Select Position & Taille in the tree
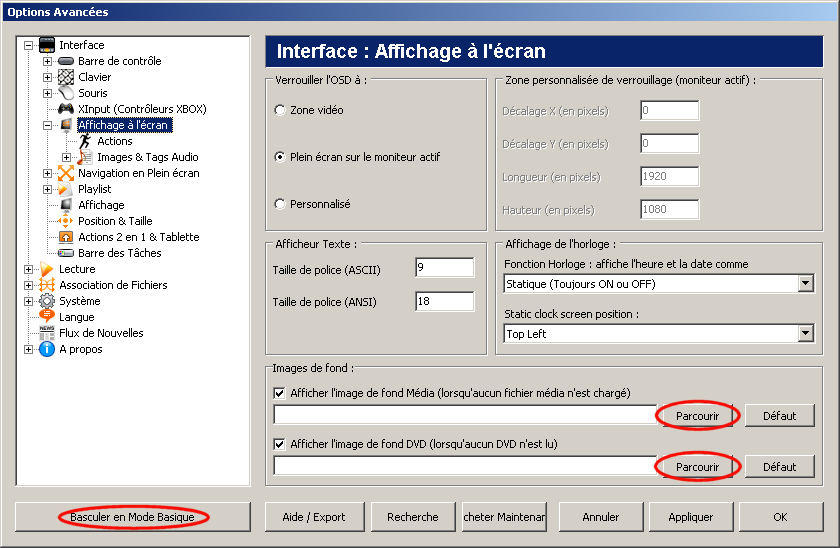 pos(115,221)
